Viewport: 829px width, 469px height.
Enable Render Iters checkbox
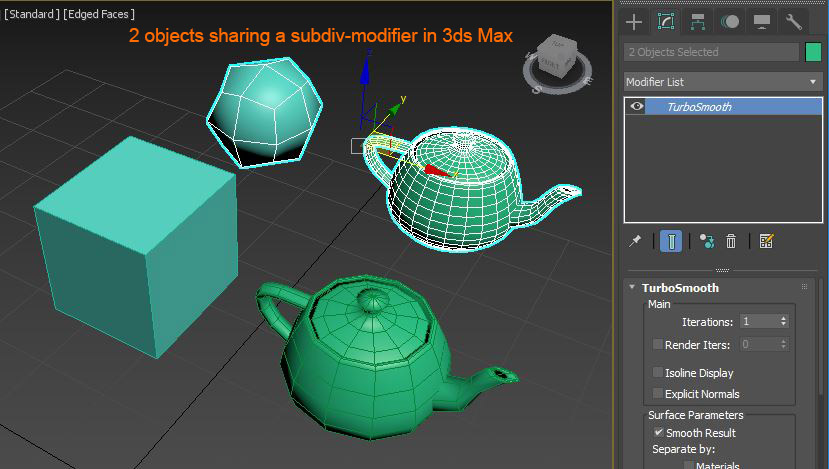(658, 344)
